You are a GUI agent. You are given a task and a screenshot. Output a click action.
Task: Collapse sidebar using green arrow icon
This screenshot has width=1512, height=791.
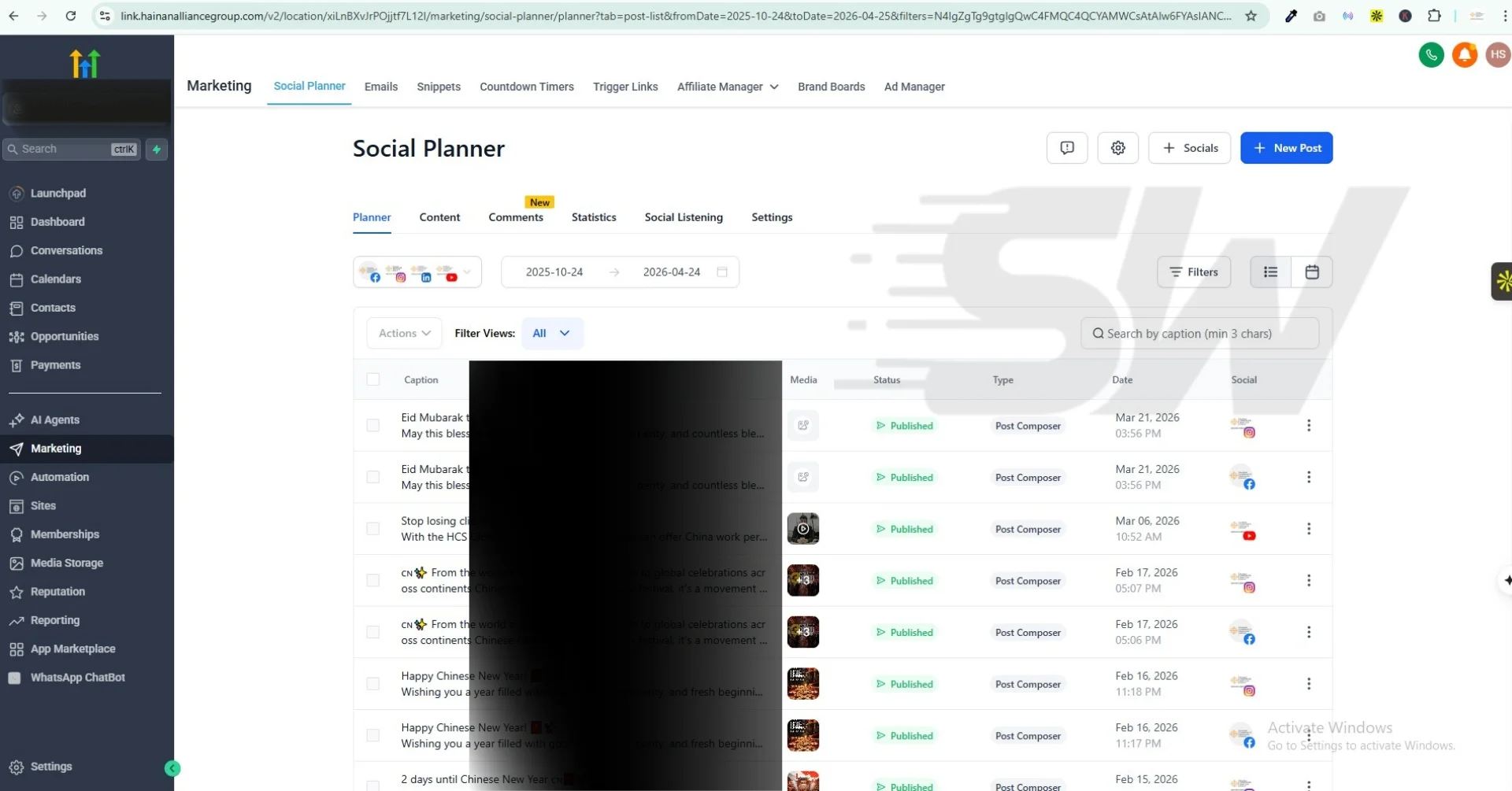point(172,768)
